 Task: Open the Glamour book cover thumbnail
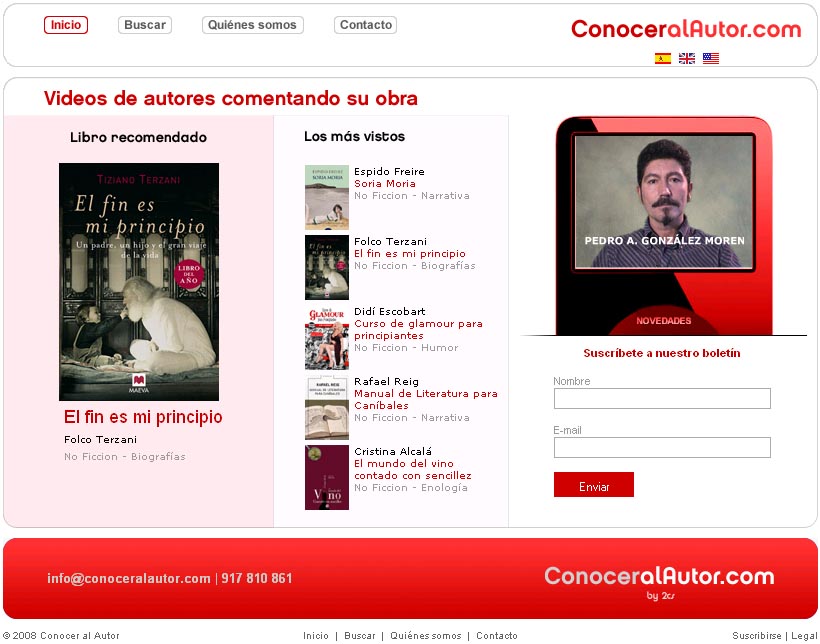pos(327,337)
